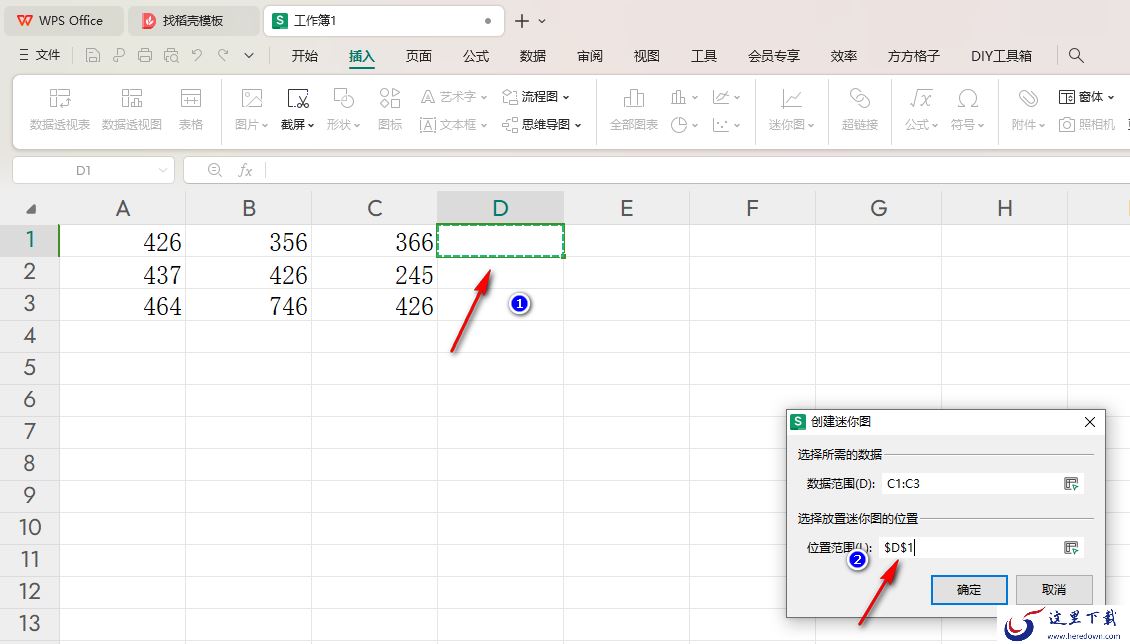Screen dimensions: 1130x644
Task: Click the Print Preview icon
Action: coord(171,55)
